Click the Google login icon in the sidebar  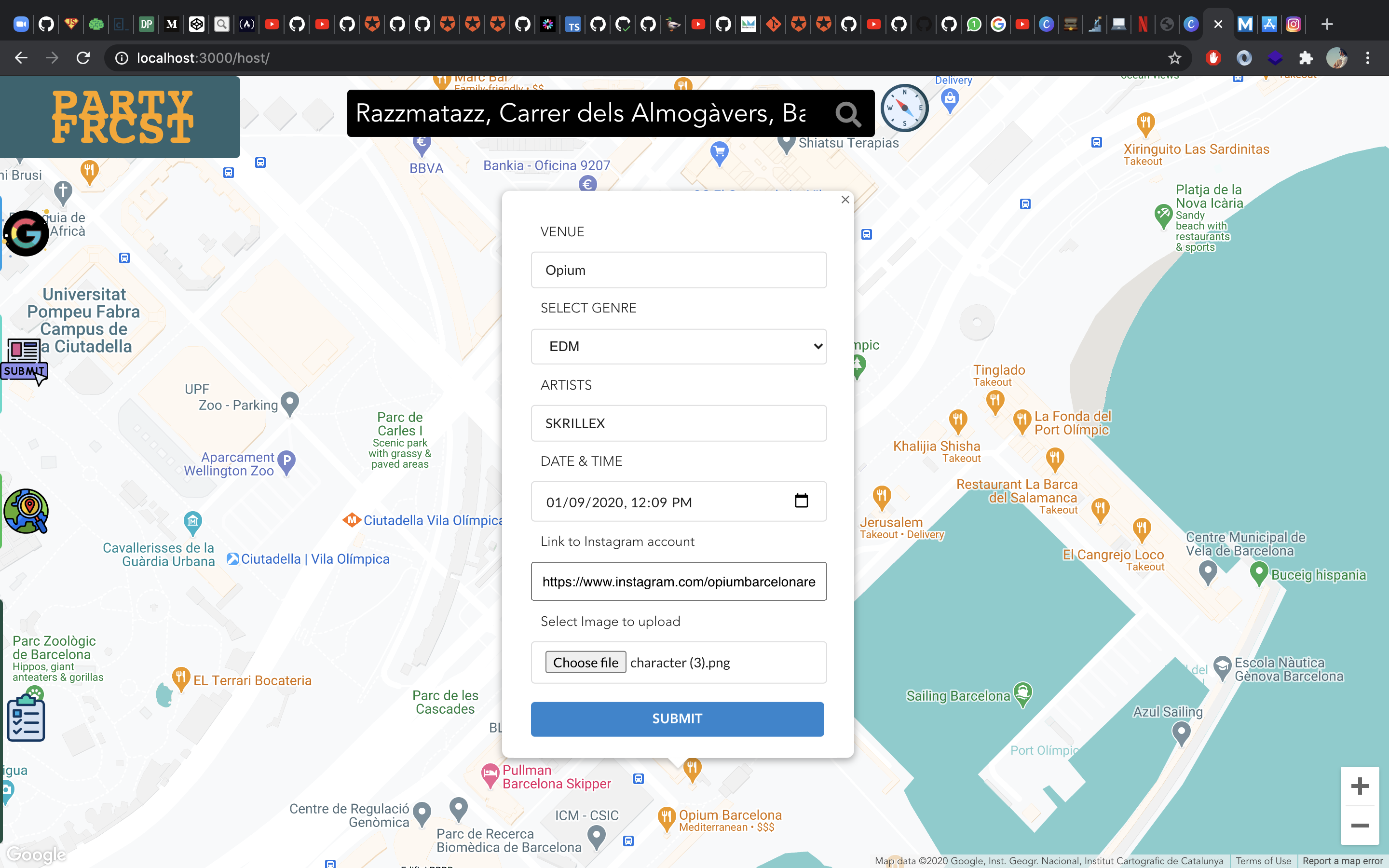tap(27, 233)
